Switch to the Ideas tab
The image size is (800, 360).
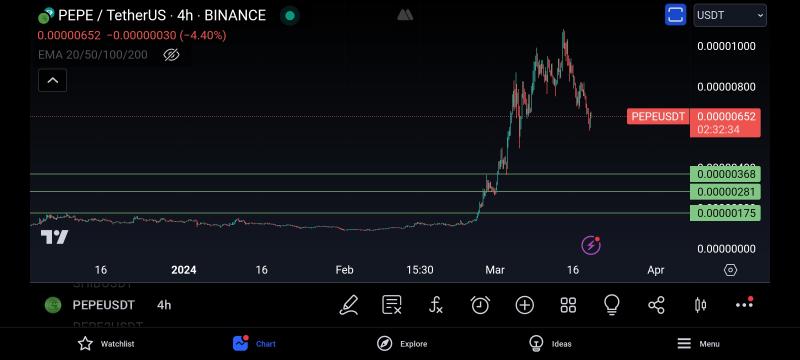550,344
